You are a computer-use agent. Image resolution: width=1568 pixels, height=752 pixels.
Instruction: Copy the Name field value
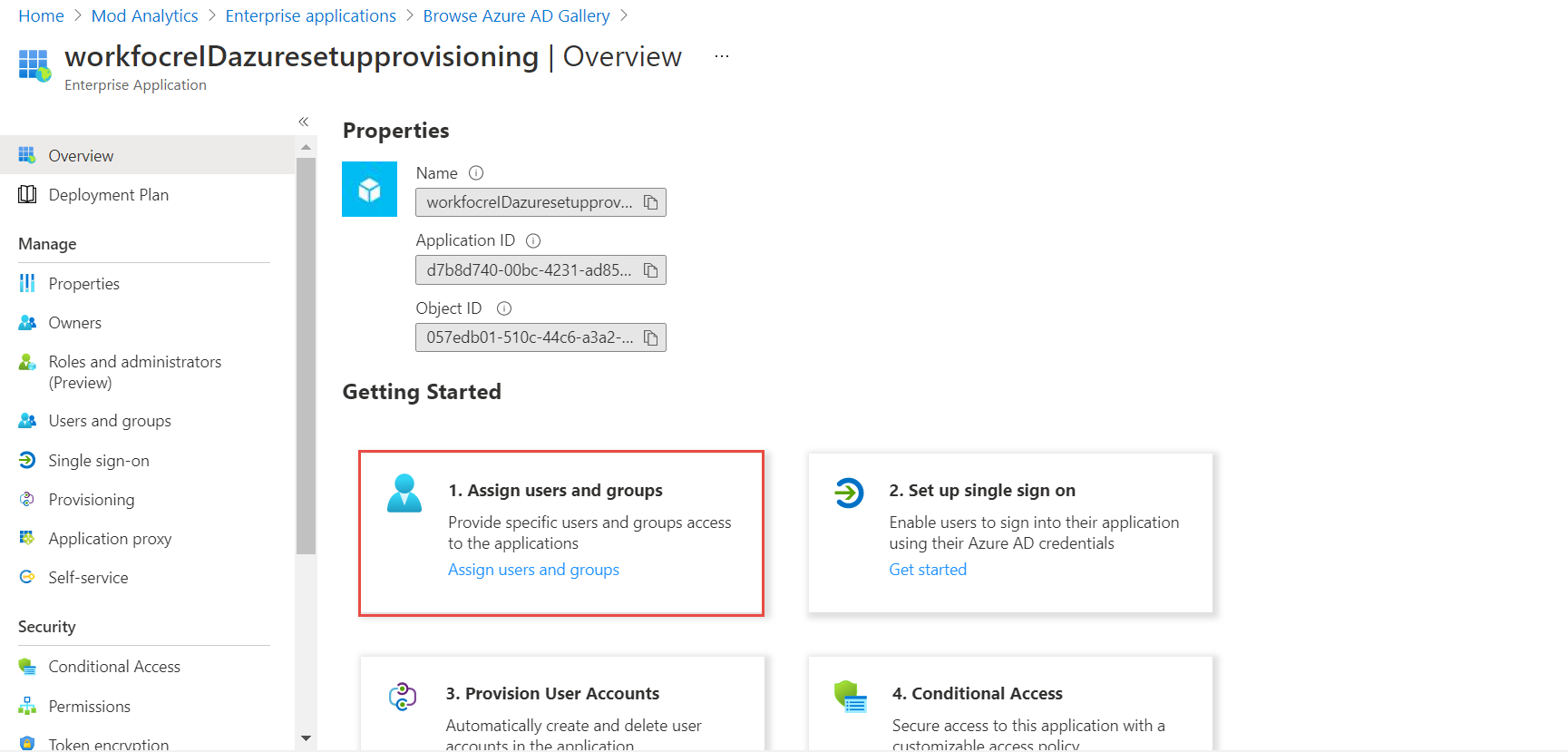650,202
